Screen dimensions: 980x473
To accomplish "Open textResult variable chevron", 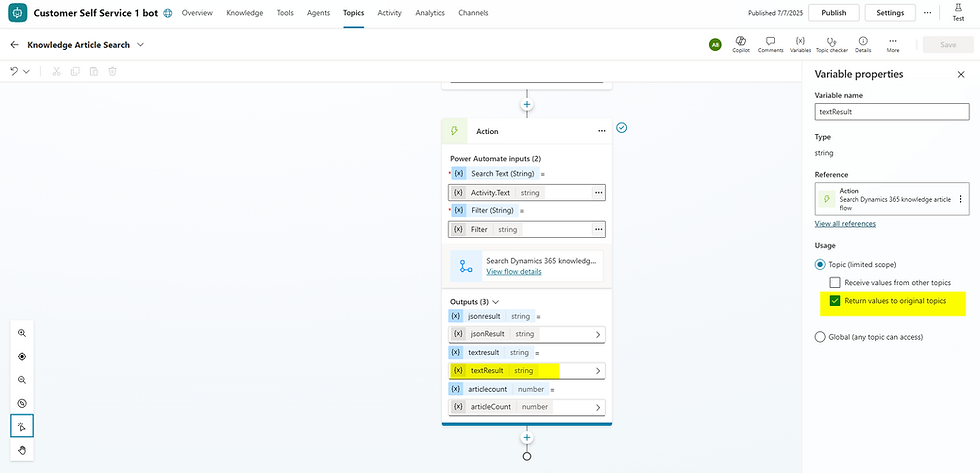I will click(x=598, y=371).
